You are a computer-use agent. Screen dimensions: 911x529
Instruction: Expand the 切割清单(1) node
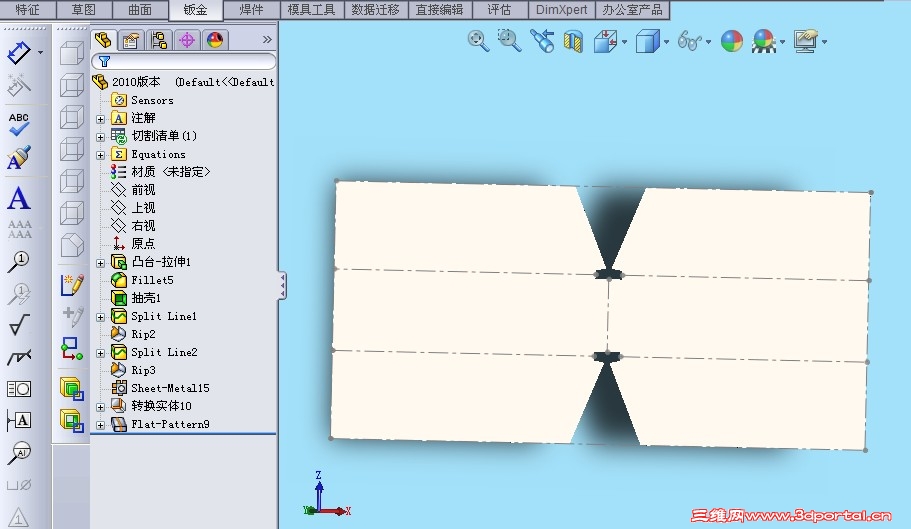pyautogui.click(x=100, y=137)
